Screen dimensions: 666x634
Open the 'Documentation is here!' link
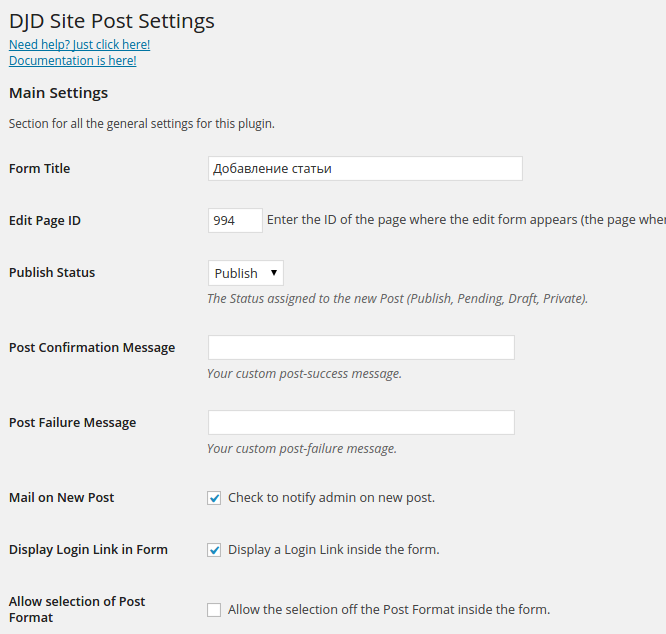coord(72,61)
